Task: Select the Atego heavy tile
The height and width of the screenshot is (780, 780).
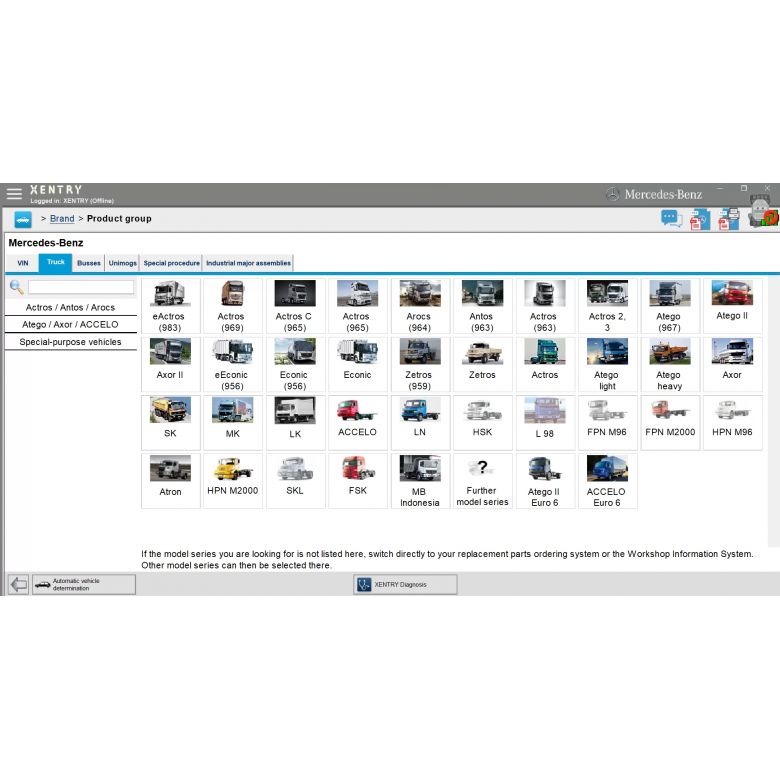Action: 670,365
